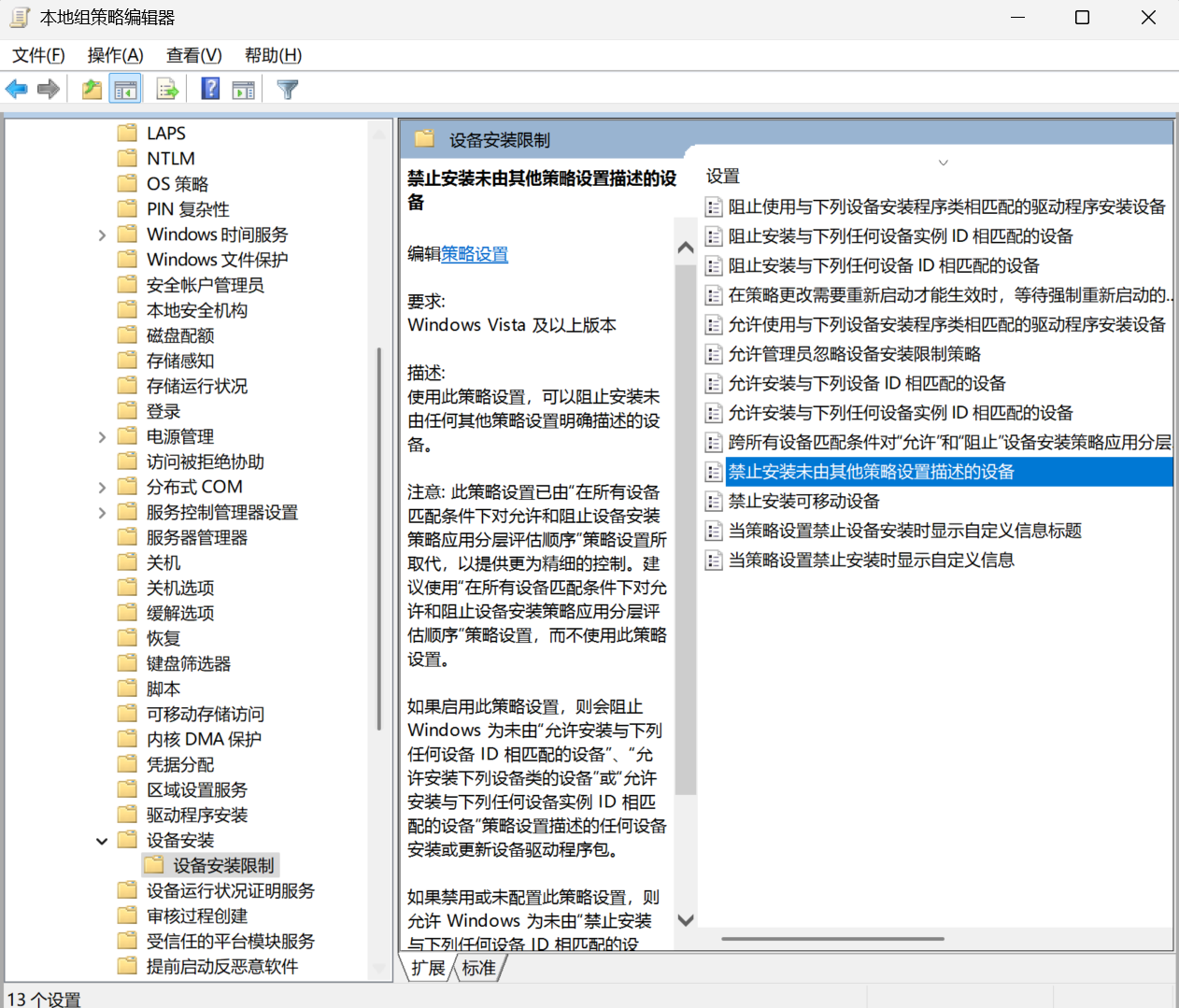1179x1008 pixels.
Task: Open the 查看(V) menu
Action: click(193, 55)
